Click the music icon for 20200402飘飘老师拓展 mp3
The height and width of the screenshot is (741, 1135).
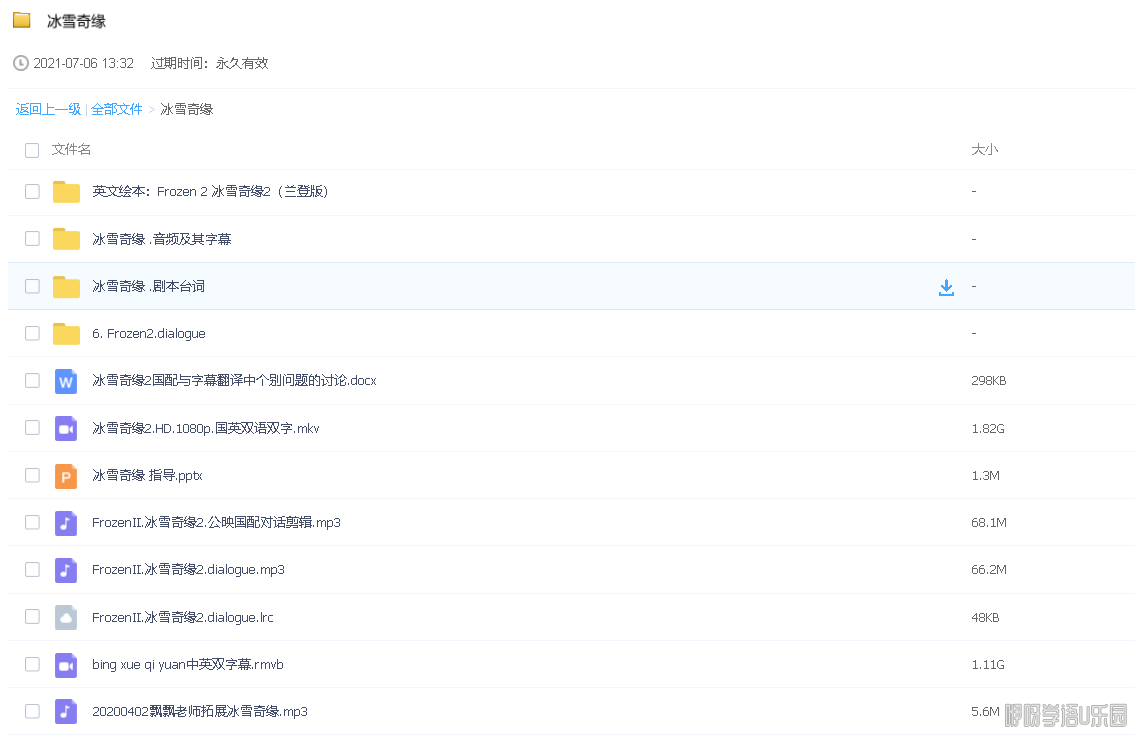click(x=66, y=712)
